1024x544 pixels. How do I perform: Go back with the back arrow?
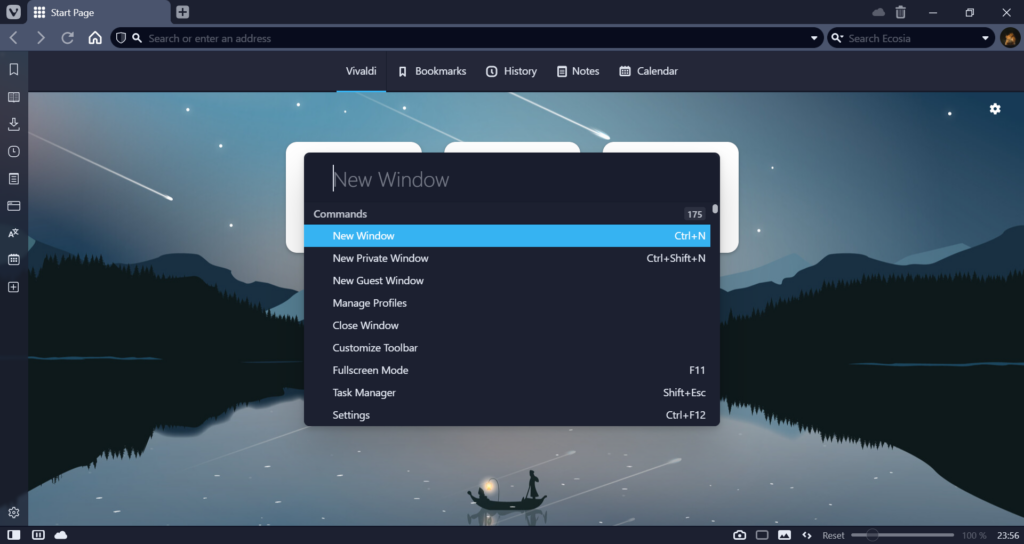tap(14, 38)
